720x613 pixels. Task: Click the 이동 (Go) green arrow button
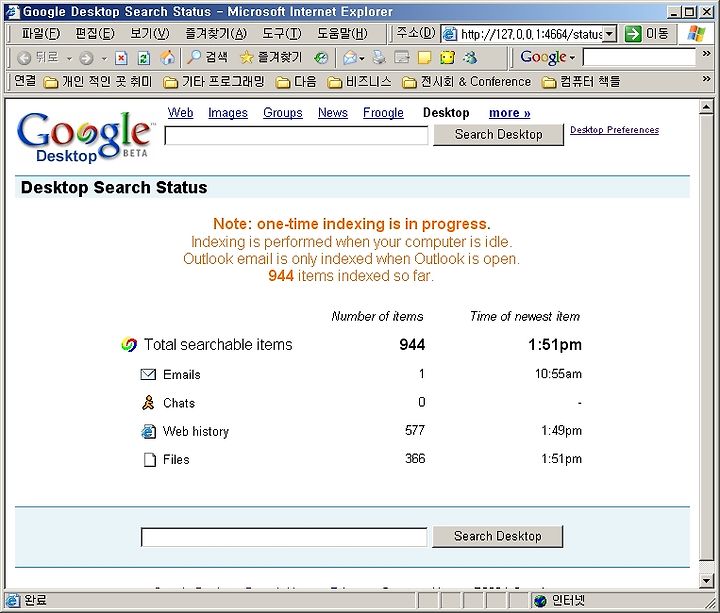point(647,34)
